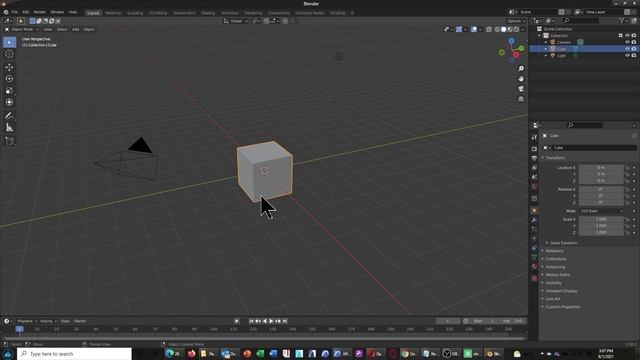
Task: Hide the Light with its eye icon
Action: (627, 55)
